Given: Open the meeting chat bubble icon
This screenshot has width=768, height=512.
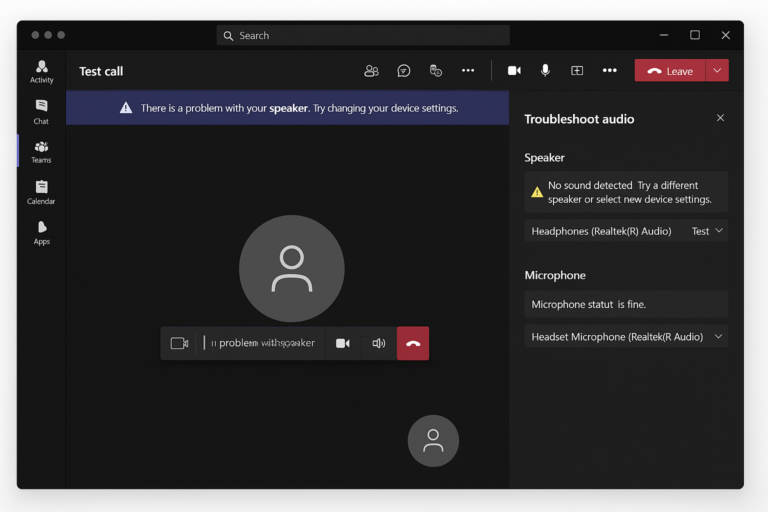Looking at the screenshot, I should [404, 71].
